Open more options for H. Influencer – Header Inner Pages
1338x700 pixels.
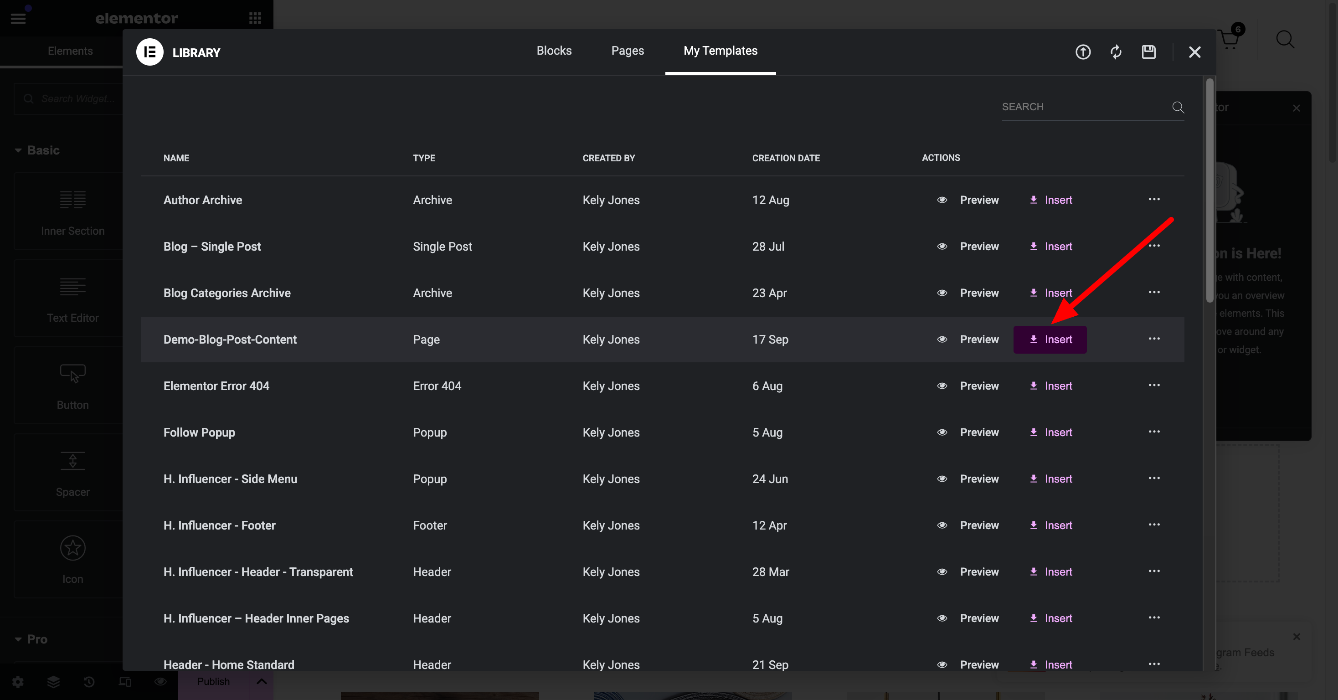pos(1154,618)
